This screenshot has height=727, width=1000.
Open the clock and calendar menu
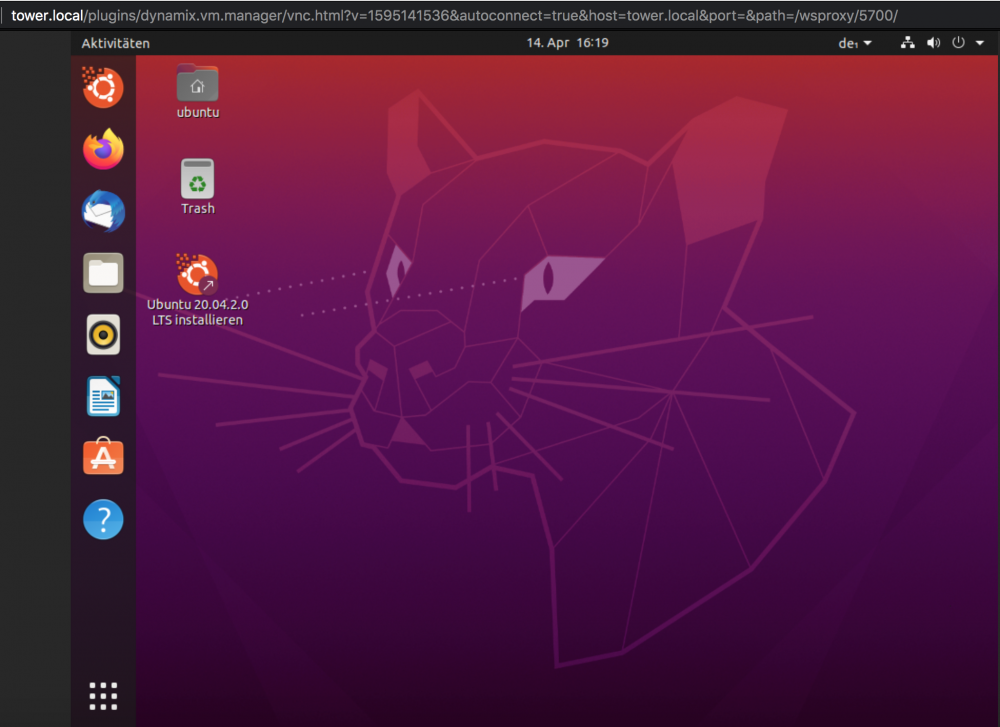click(x=567, y=43)
